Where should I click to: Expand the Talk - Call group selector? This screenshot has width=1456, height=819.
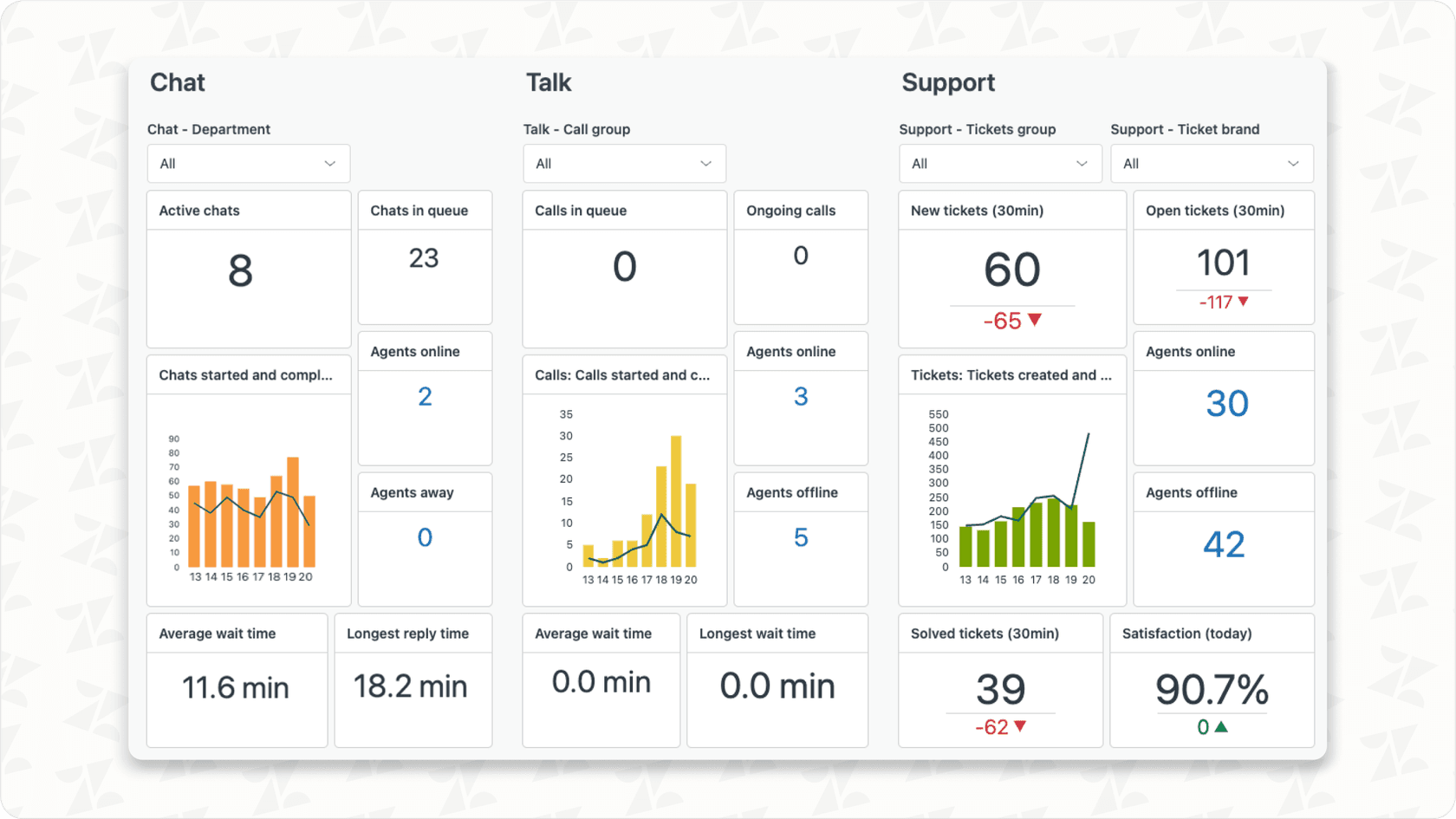pyautogui.click(x=623, y=163)
